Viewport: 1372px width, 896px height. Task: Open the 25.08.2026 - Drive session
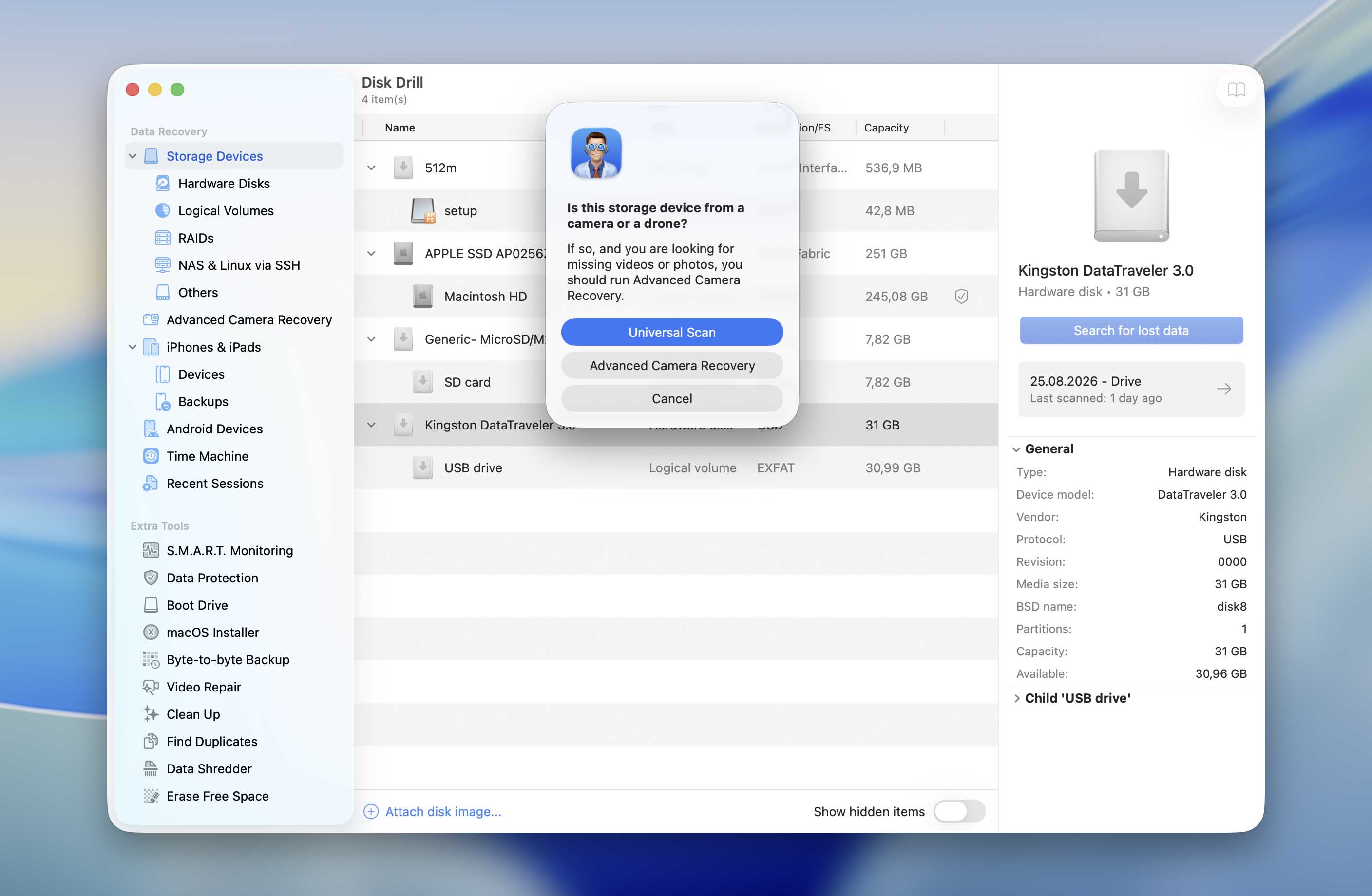point(1131,389)
